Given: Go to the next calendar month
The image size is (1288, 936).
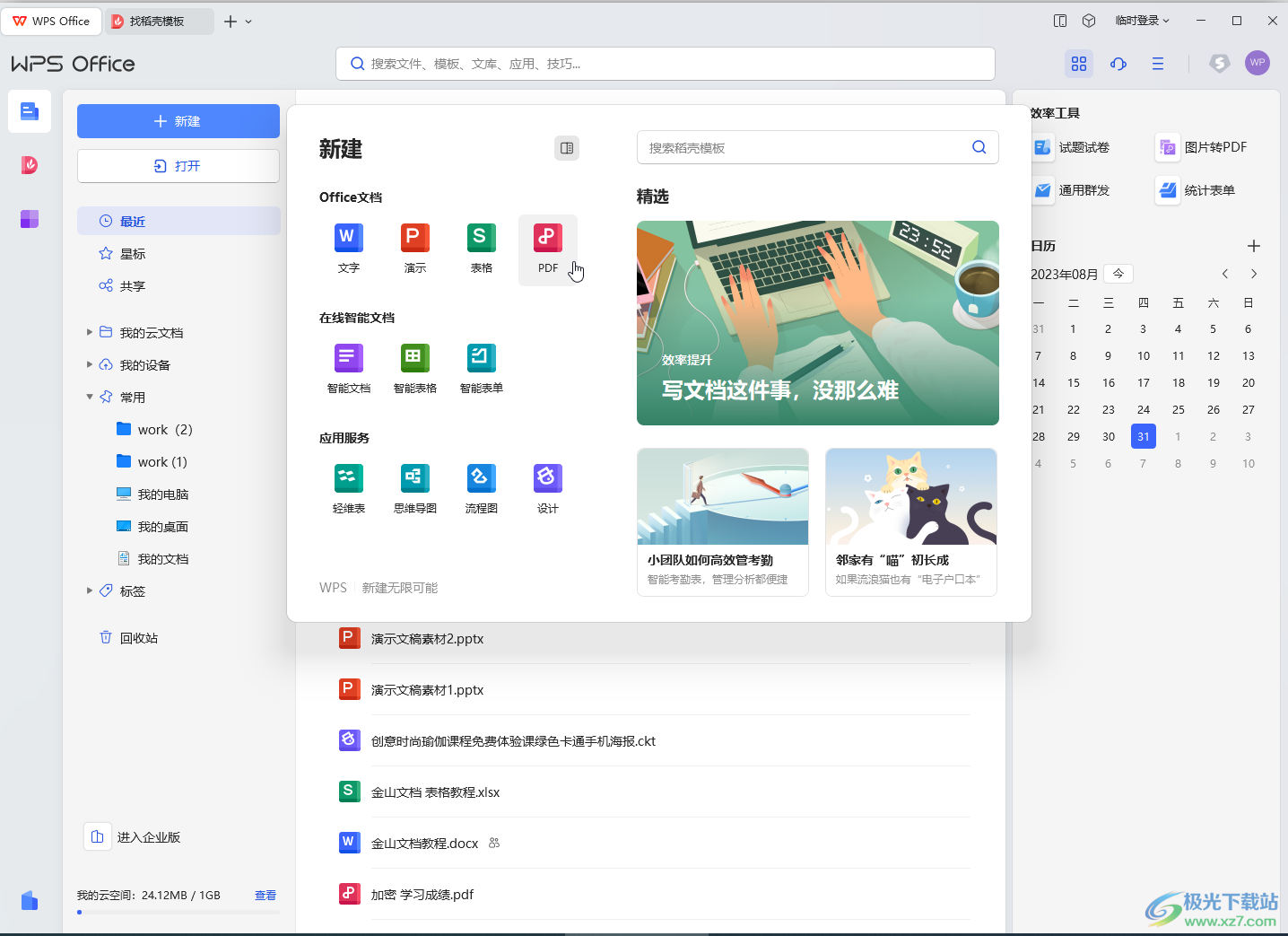Looking at the screenshot, I should [1254, 274].
